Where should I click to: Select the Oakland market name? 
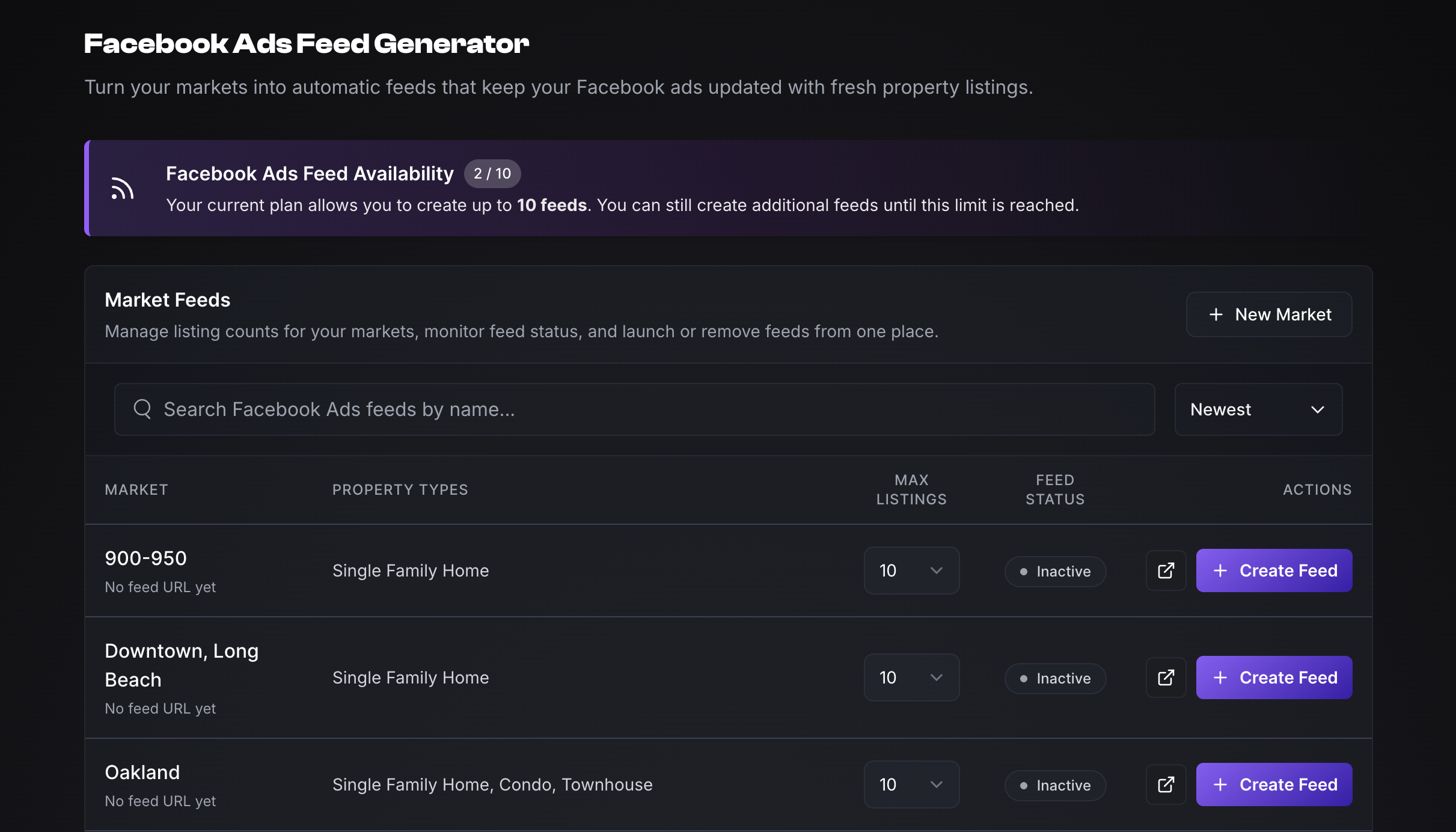tap(142, 772)
